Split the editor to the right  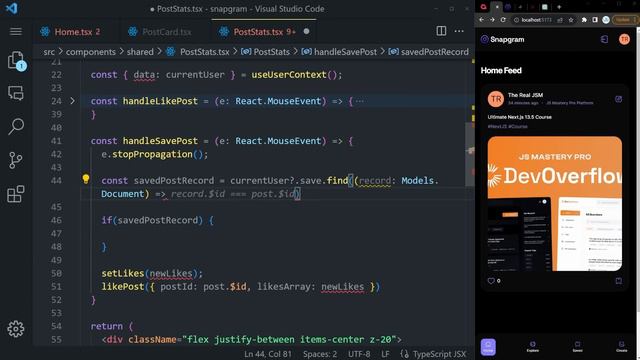441,31
